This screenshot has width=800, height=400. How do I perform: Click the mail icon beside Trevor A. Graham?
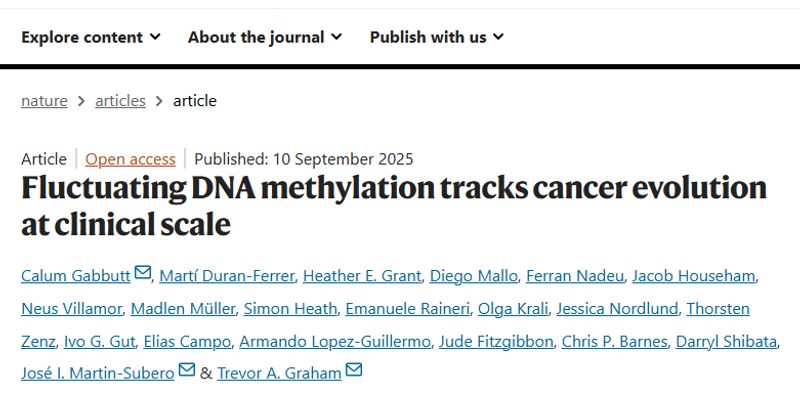pyautogui.click(x=353, y=371)
